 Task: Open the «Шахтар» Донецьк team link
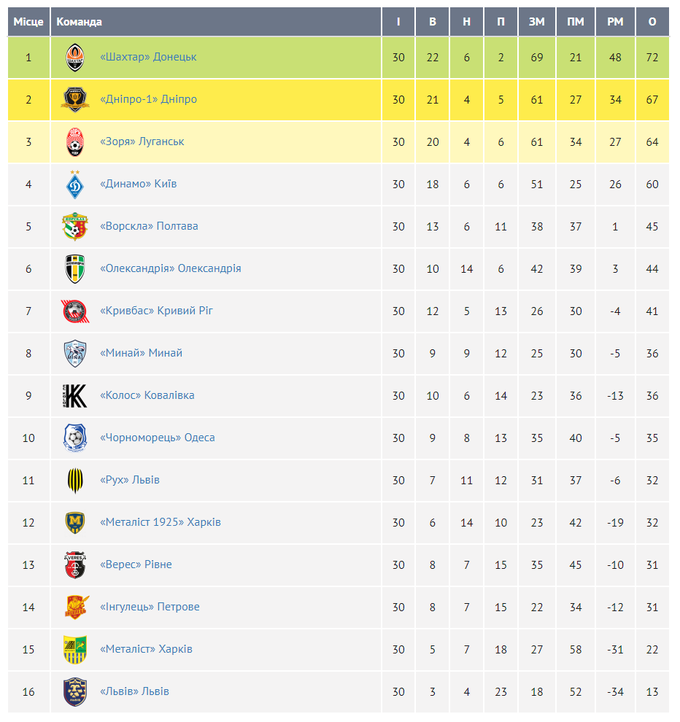tap(148, 57)
